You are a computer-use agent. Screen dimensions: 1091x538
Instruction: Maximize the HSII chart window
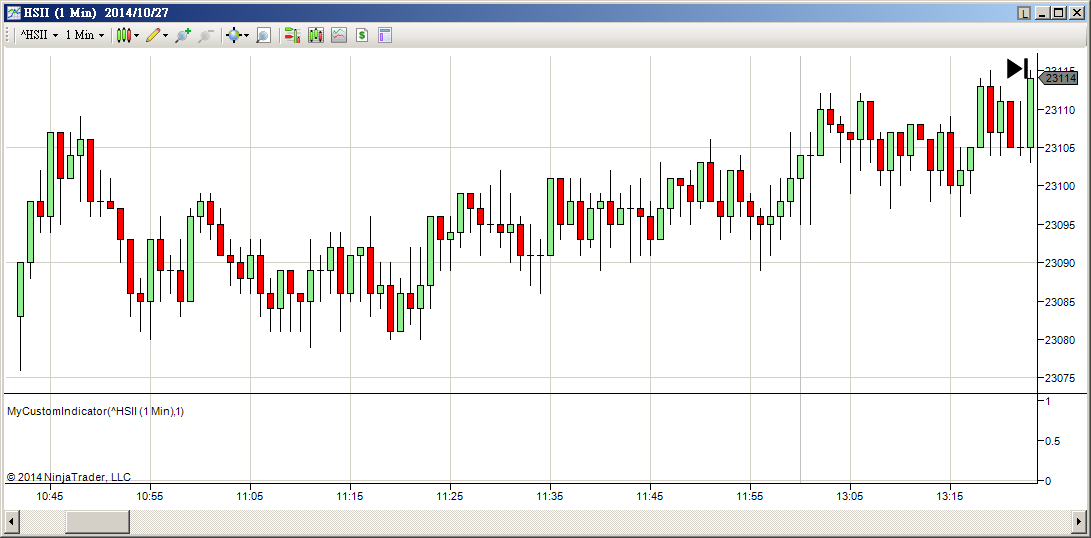[1058, 13]
